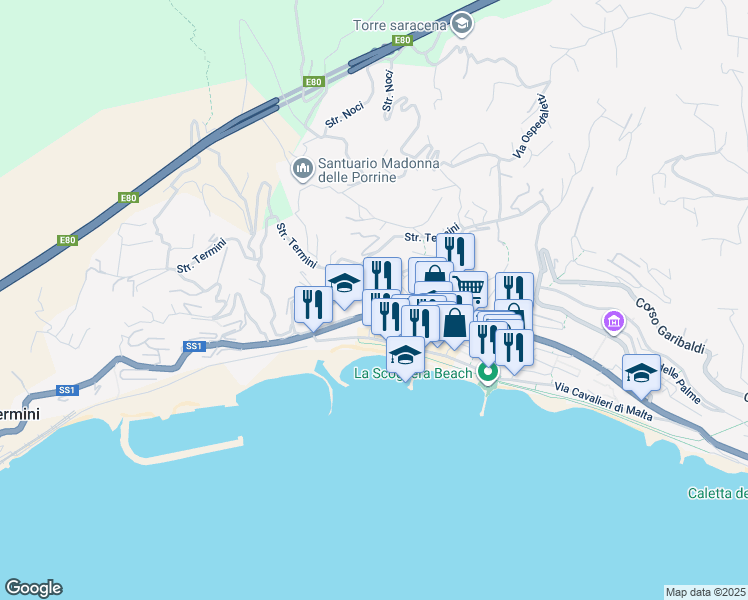Image resolution: width=748 pixels, height=600 pixels.
Task: Select the school marker near Via Cavalieri di Malta
Action: tap(641, 373)
